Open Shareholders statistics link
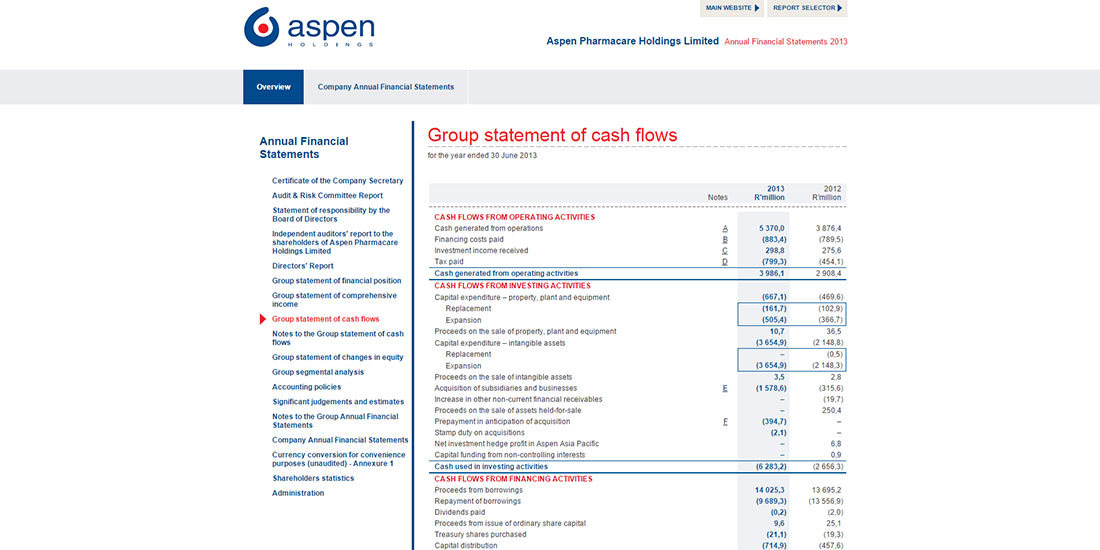The width and height of the screenshot is (1100, 550). [x=313, y=478]
